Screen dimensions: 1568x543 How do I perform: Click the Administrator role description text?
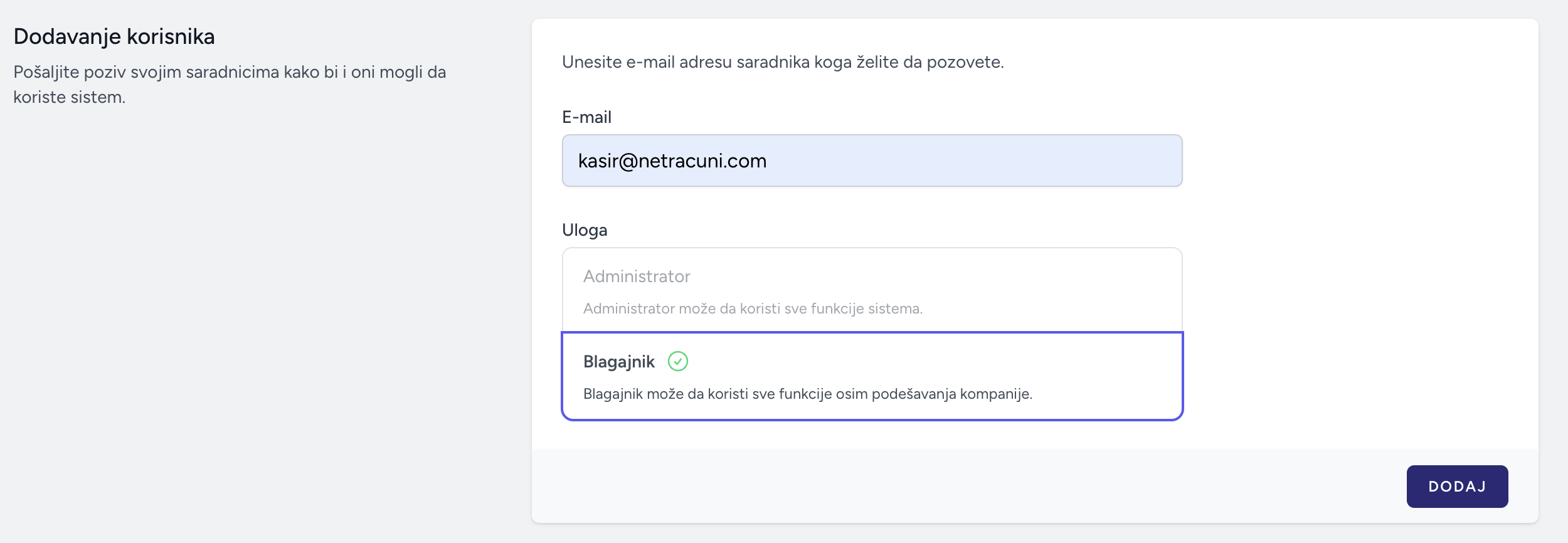(x=753, y=308)
